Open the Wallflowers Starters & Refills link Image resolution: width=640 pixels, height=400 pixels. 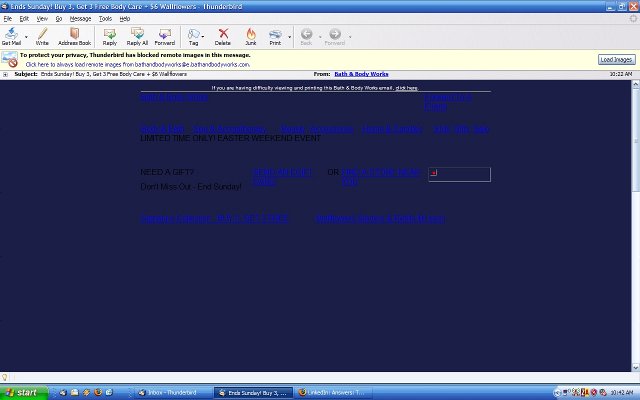(x=380, y=218)
